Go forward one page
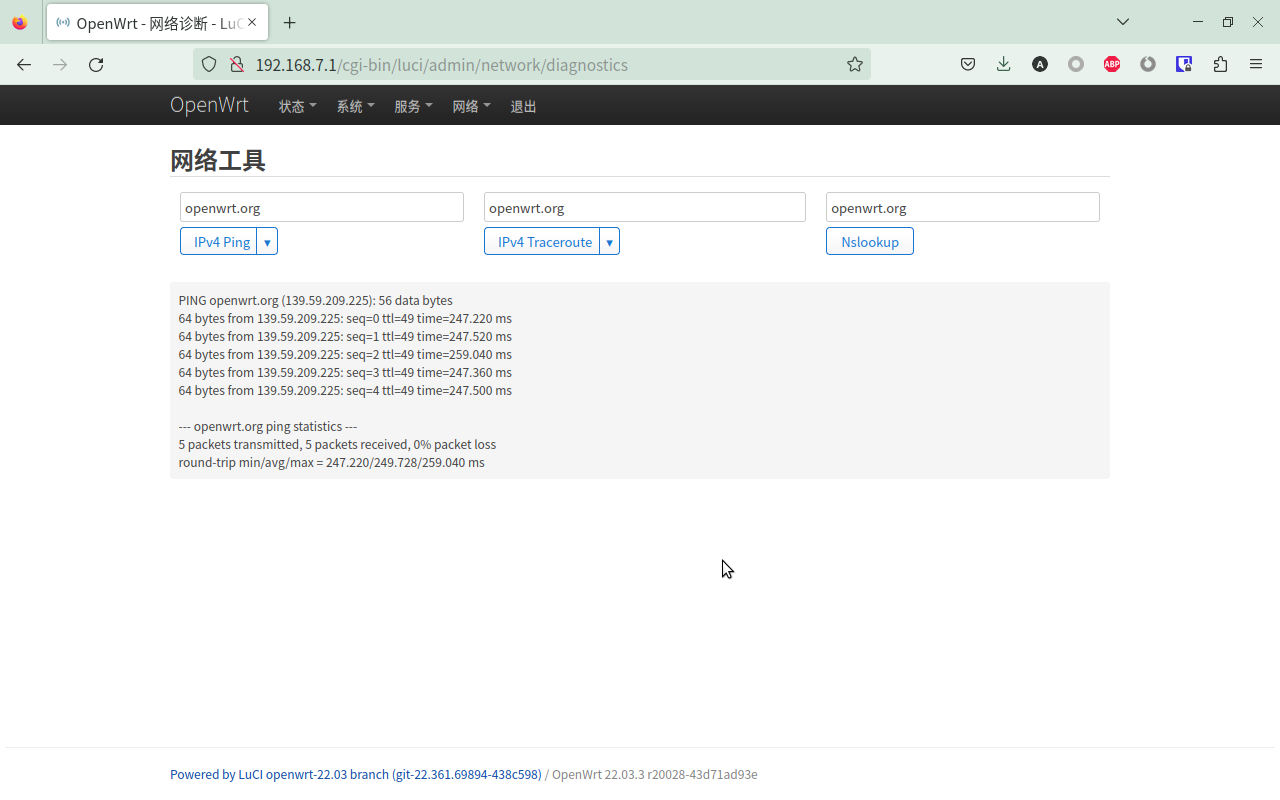 [x=60, y=64]
